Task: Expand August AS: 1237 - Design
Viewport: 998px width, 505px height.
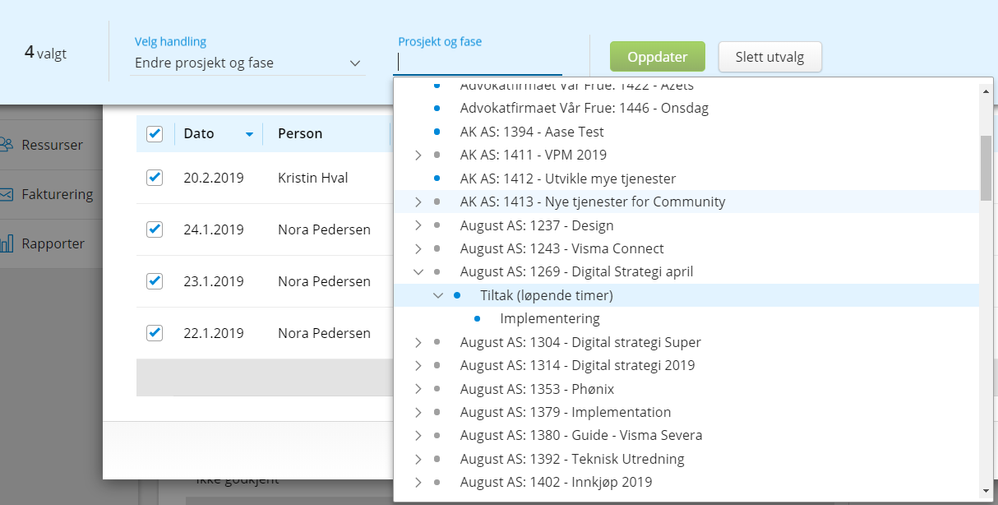Action: pos(418,225)
